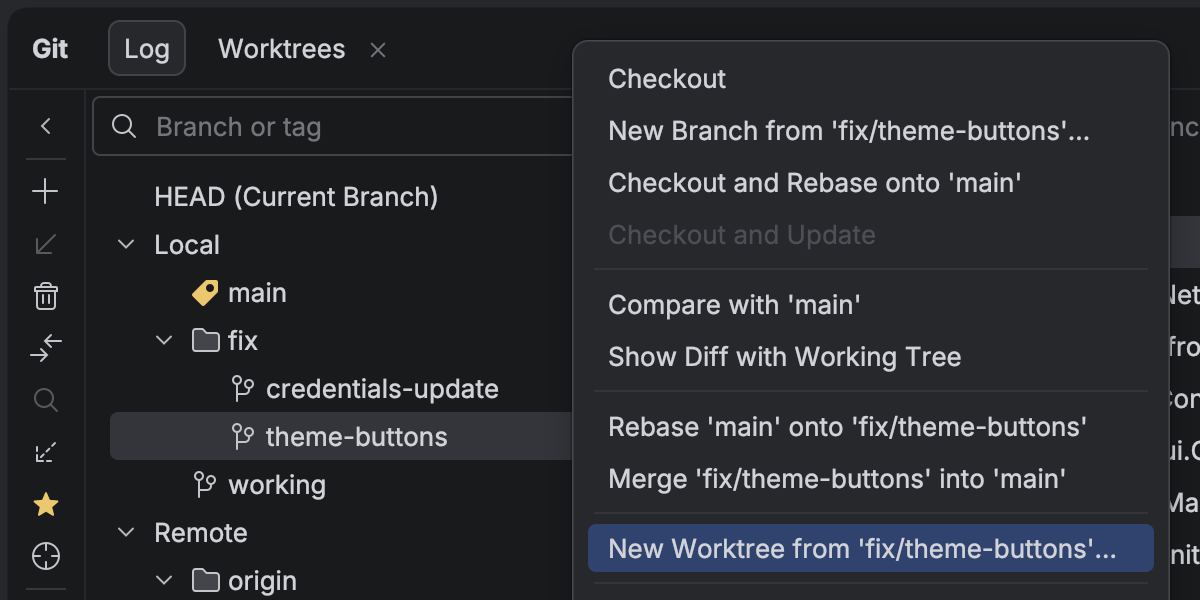
Task: Collapse the Remote branches node
Action: [126, 533]
